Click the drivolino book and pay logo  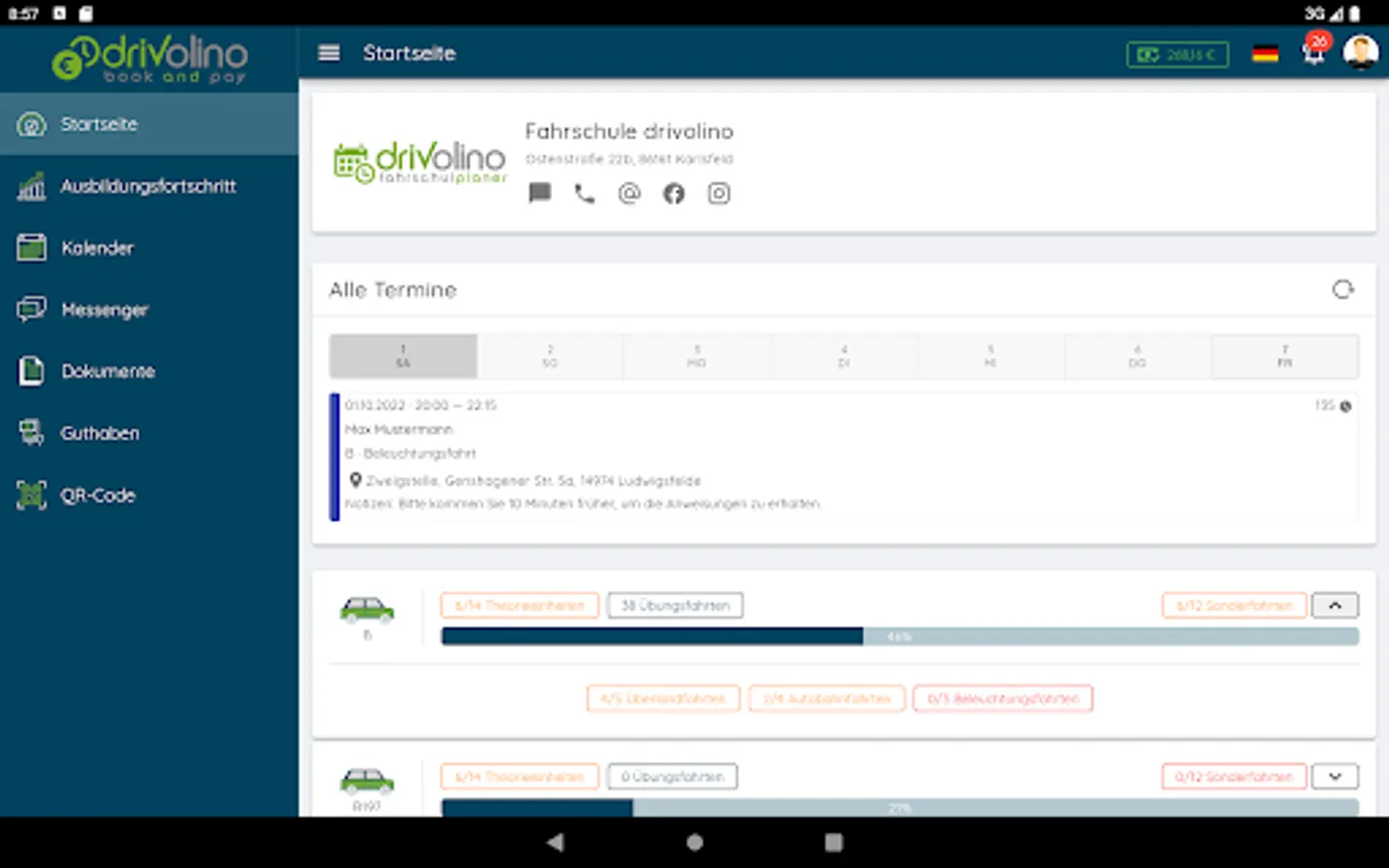(150, 59)
